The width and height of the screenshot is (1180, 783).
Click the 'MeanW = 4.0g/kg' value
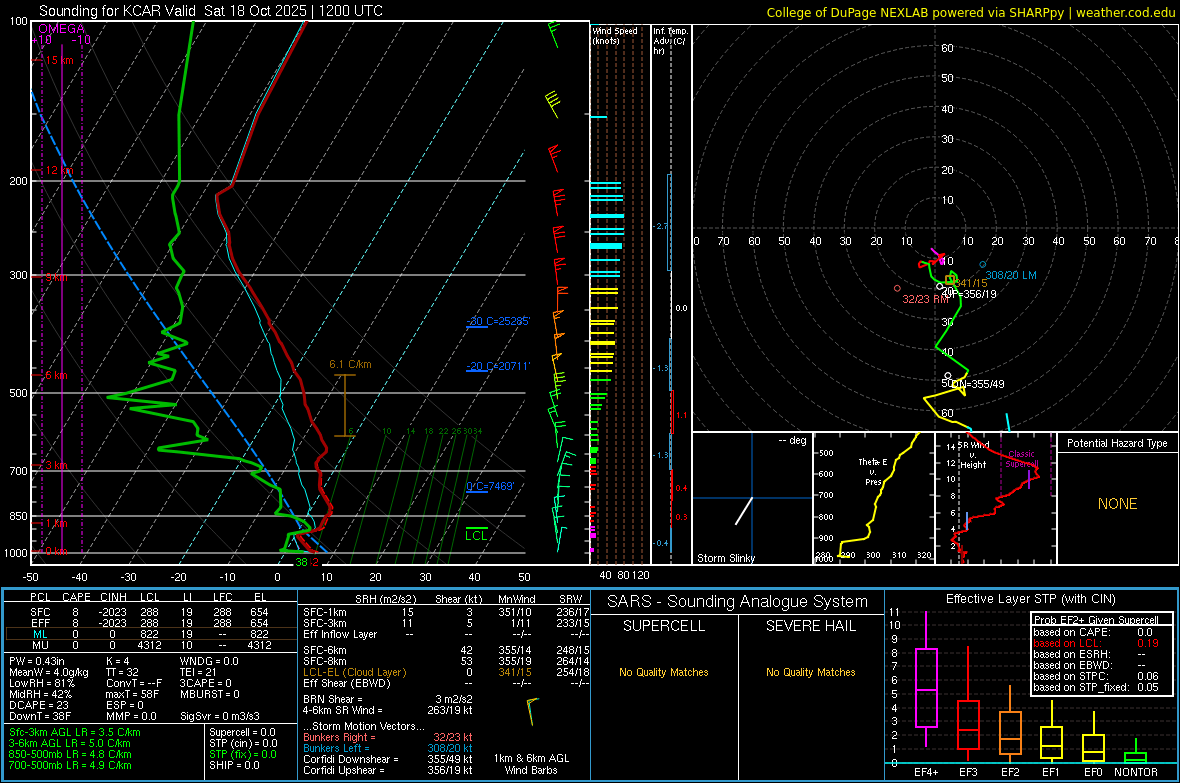(x=49, y=672)
